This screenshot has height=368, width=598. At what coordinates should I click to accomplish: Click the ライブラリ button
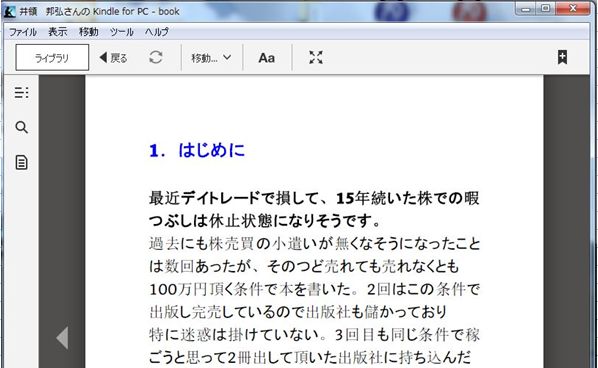click(52, 58)
